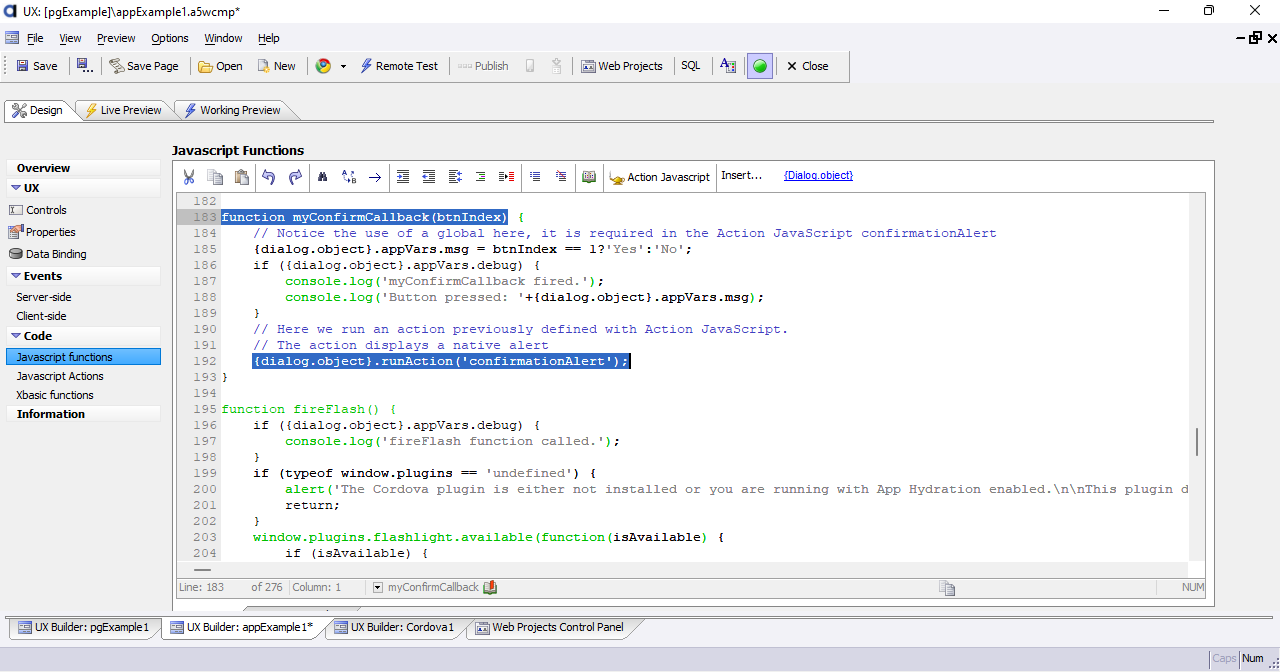
Task: Click the auto-indent code icon
Action: 455,177
